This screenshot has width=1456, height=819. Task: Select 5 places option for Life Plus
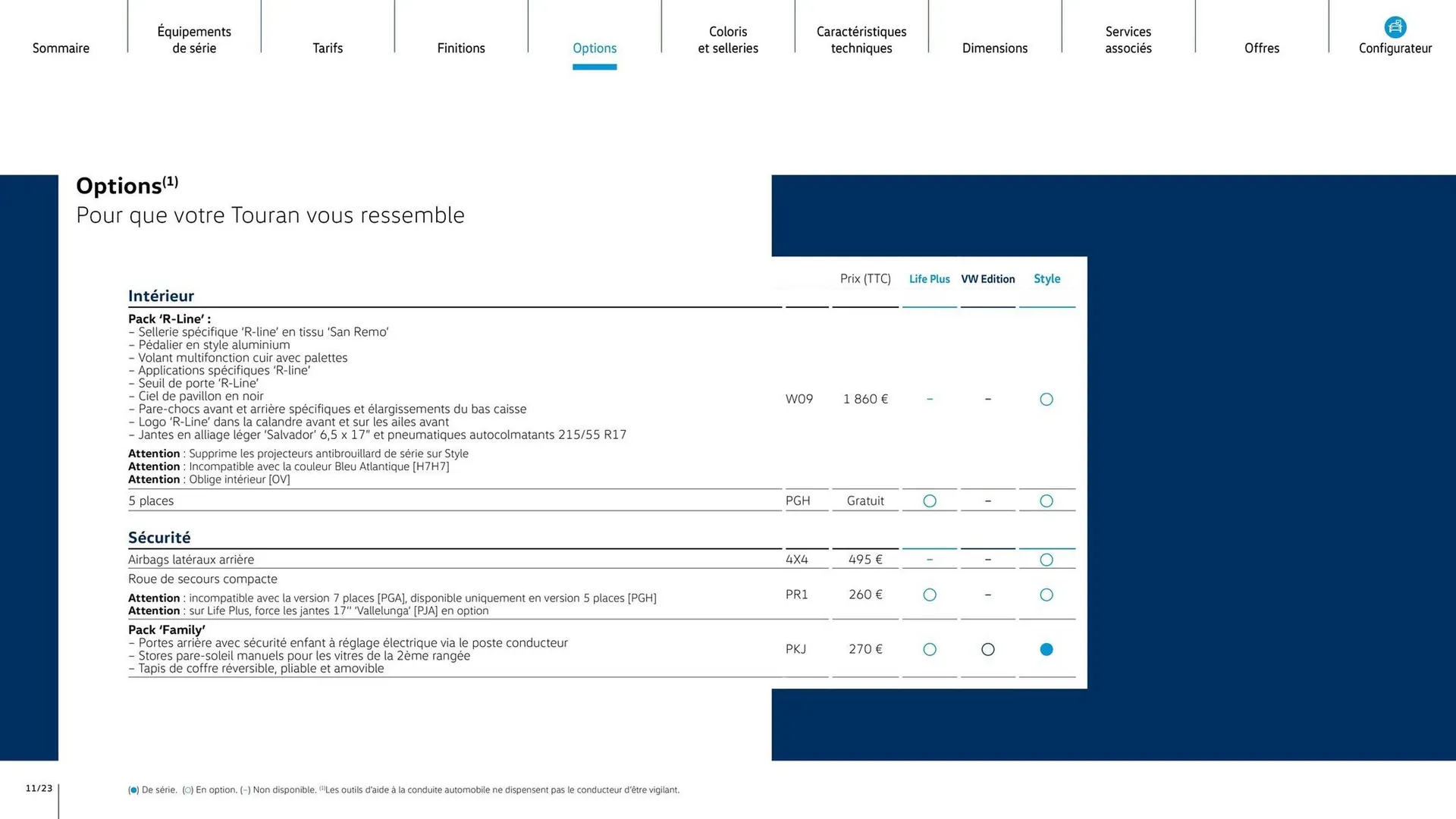click(x=930, y=500)
